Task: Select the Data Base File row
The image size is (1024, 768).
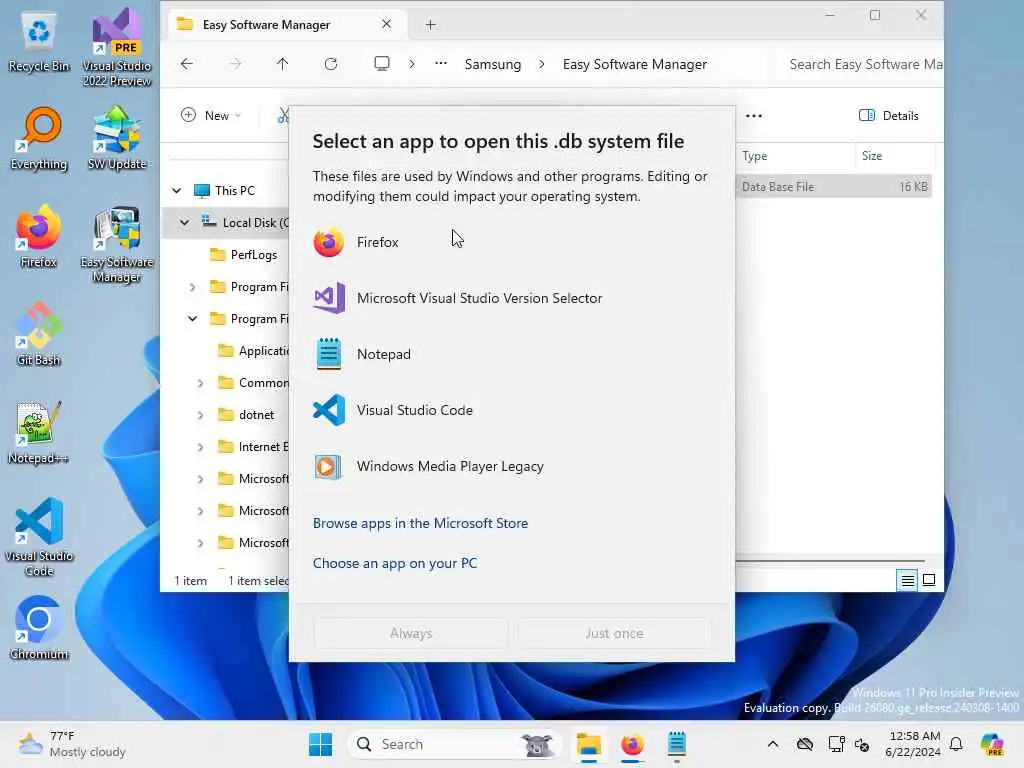Action: pyautogui.click(x=833, y=187)
